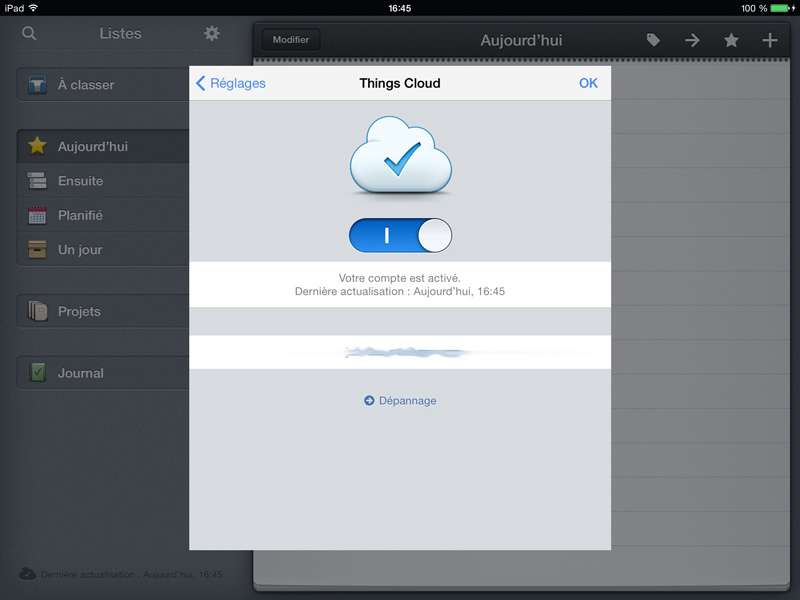Open the Projets list

point(103,311)
